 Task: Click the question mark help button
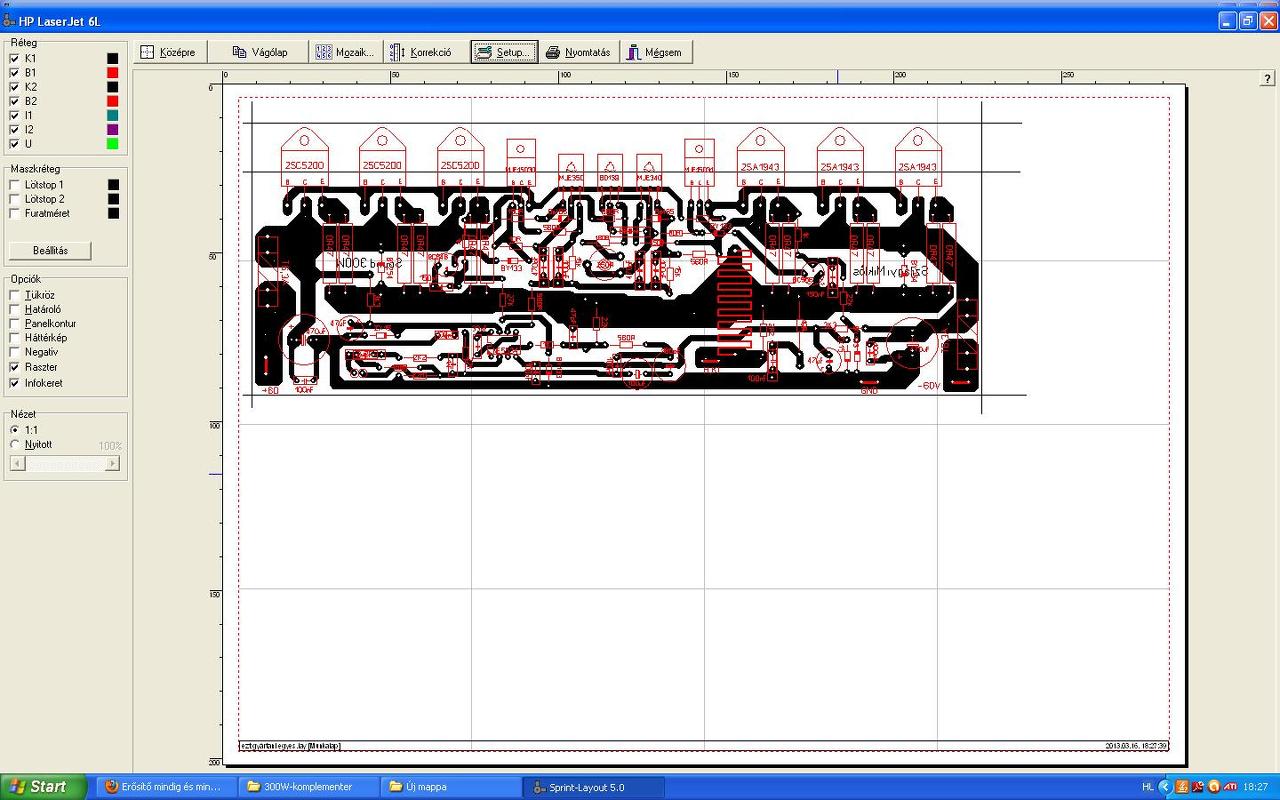pos(1268,79)
